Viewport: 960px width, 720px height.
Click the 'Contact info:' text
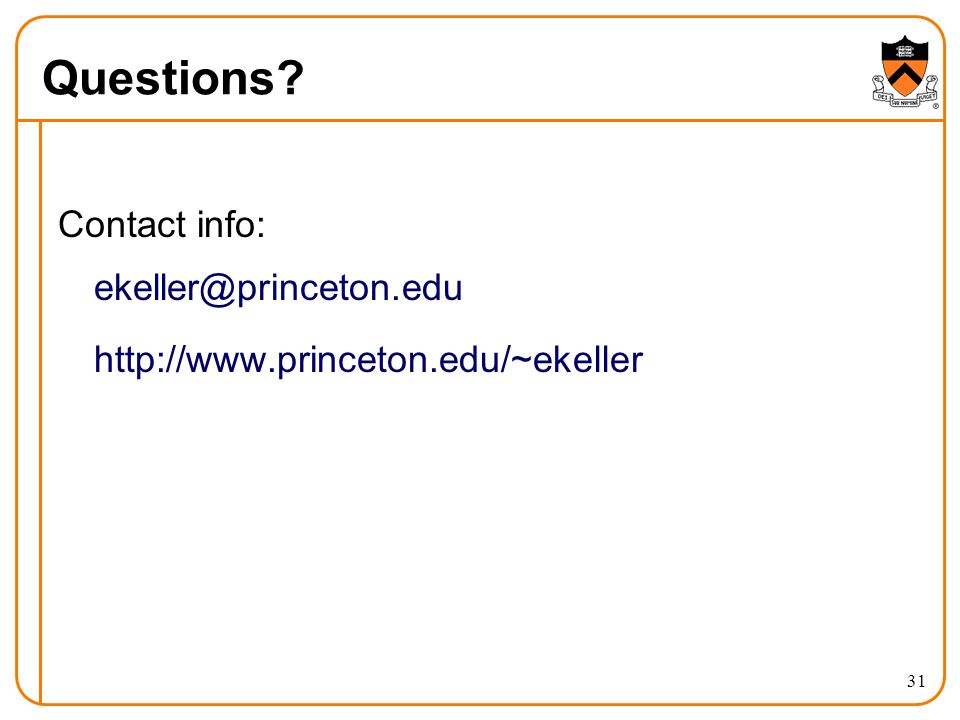point(162,224)
